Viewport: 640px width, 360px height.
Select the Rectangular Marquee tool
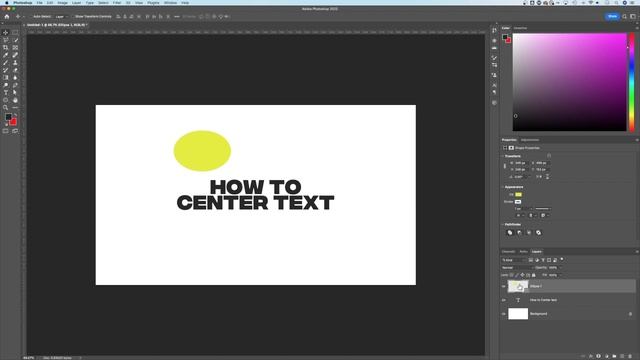(15, 32)
